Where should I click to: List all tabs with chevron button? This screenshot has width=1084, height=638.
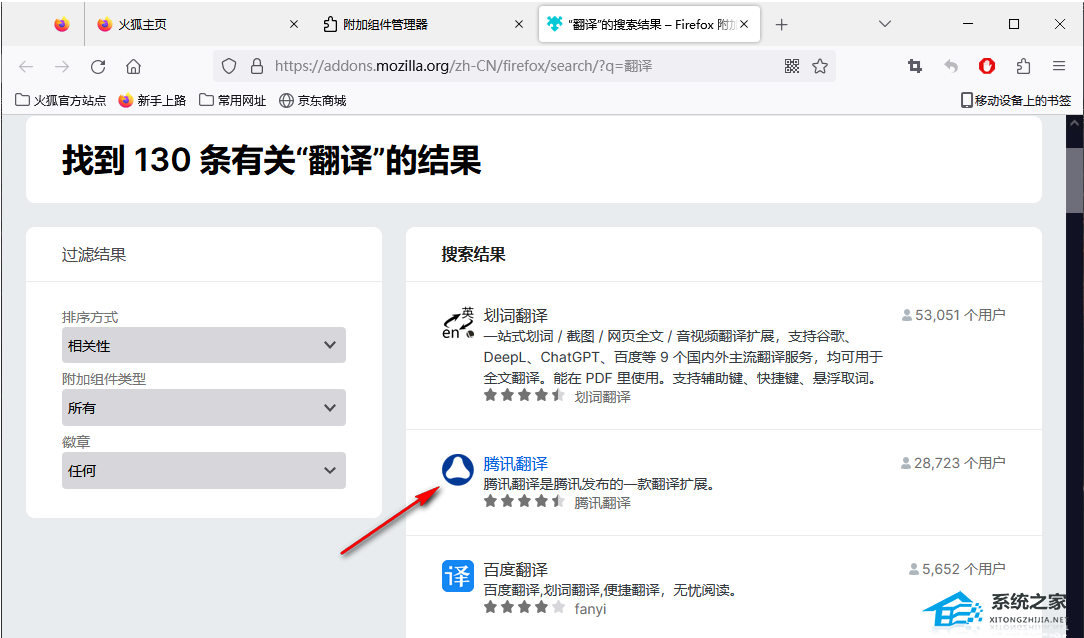(884, 24)
